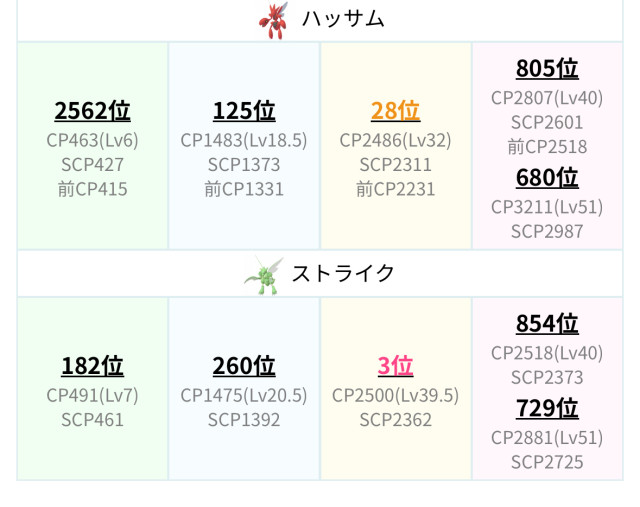The height and width of the screenshot is (507, 640).
Task: Click CP1483(Lv18.5) in Scizor's blue cell
Action: (x=244, y=140)
